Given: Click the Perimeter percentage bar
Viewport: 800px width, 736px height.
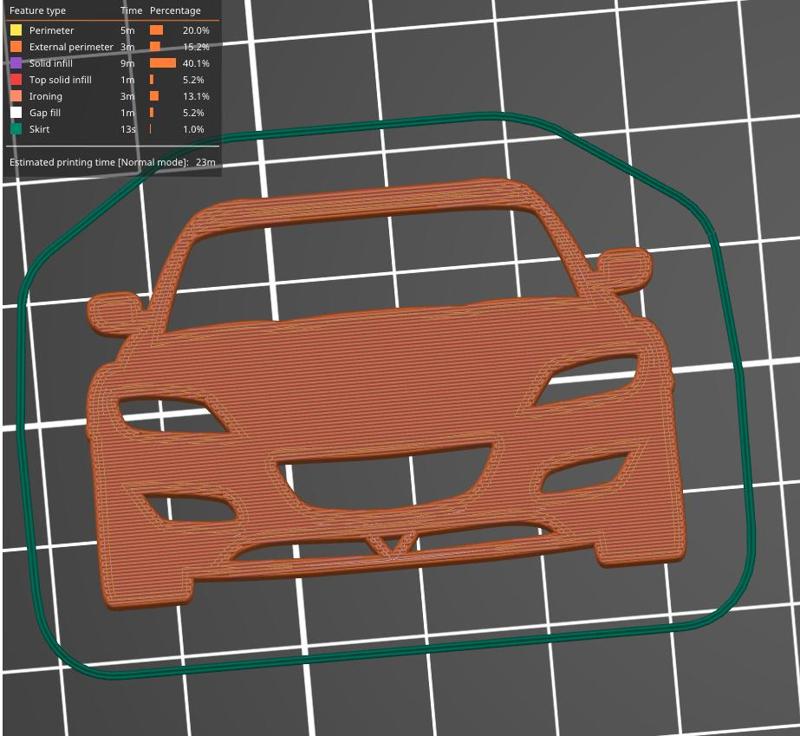Looking at the screenshot, I should click(157, 30).
